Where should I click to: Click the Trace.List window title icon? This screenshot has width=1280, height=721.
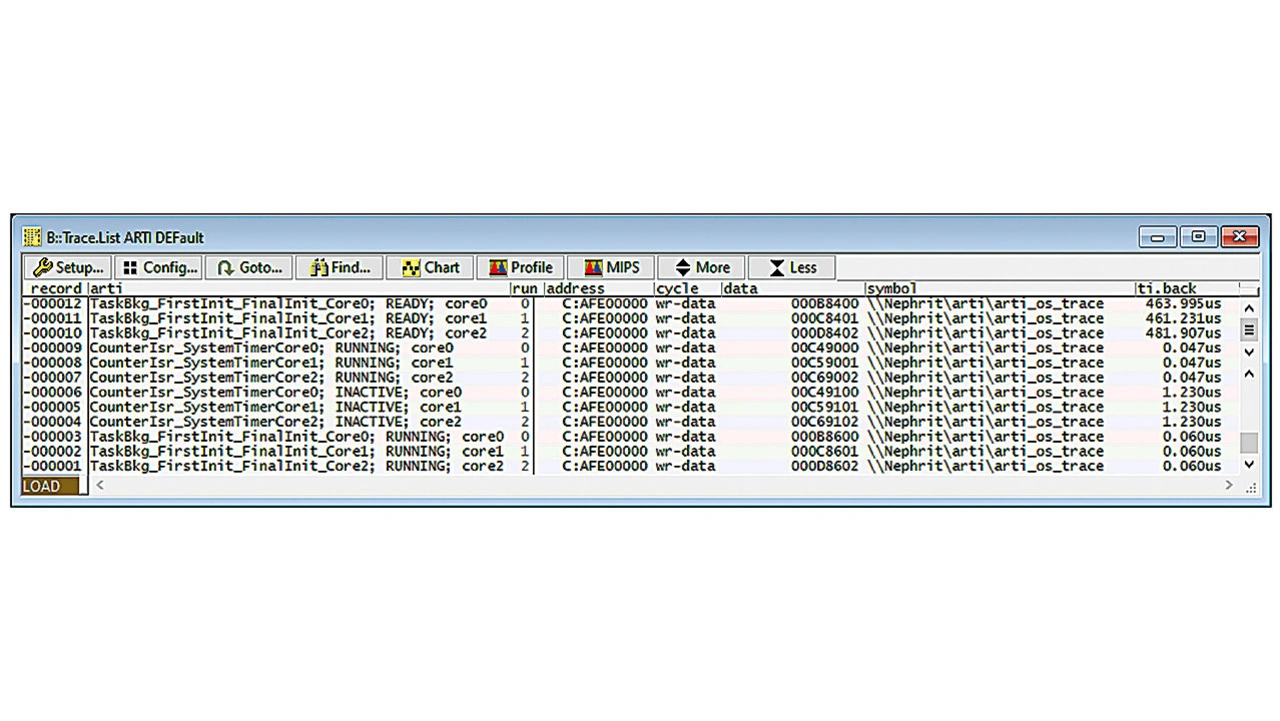click(32, 238)
